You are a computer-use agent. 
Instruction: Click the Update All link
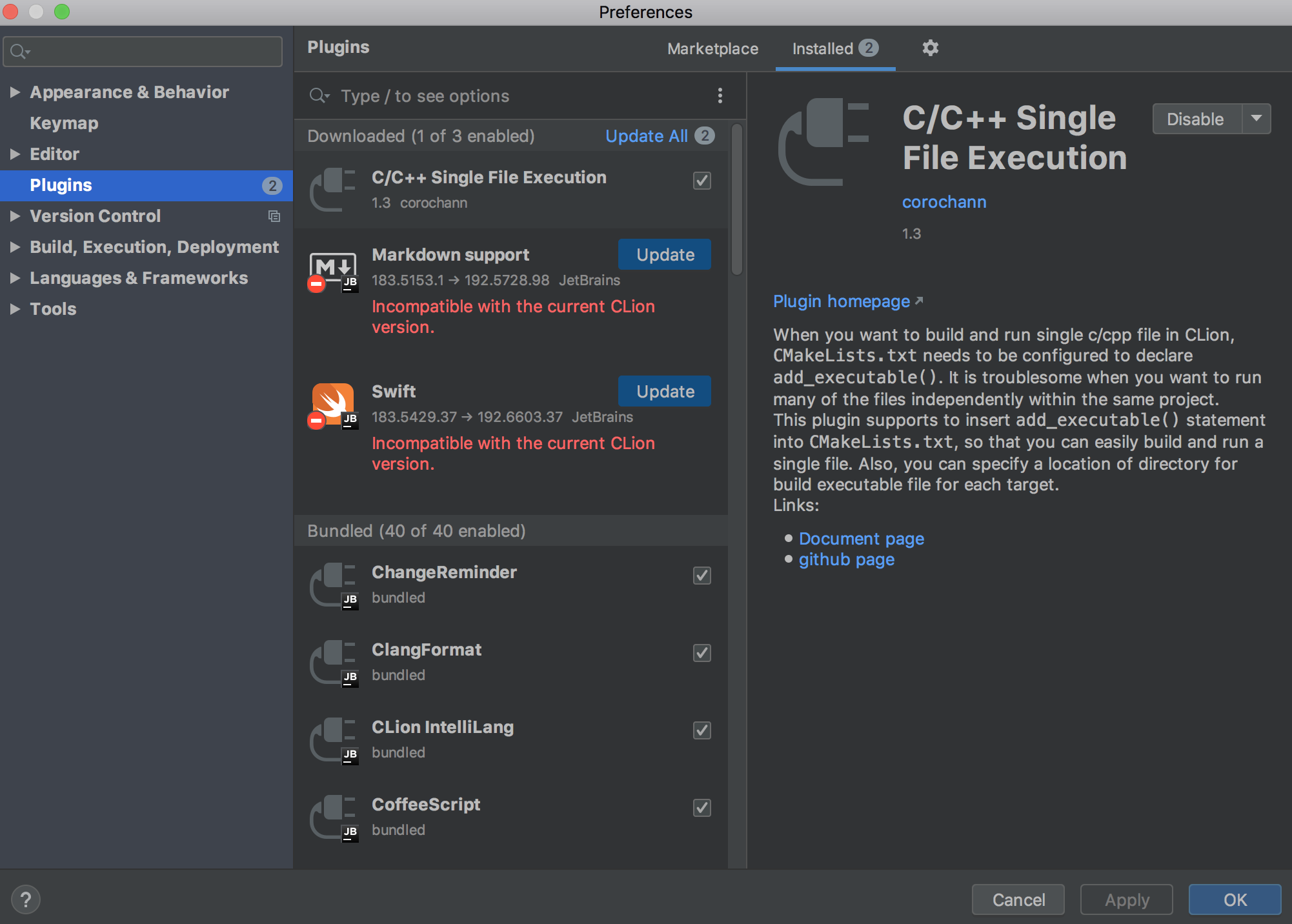[x=647, y=136]
